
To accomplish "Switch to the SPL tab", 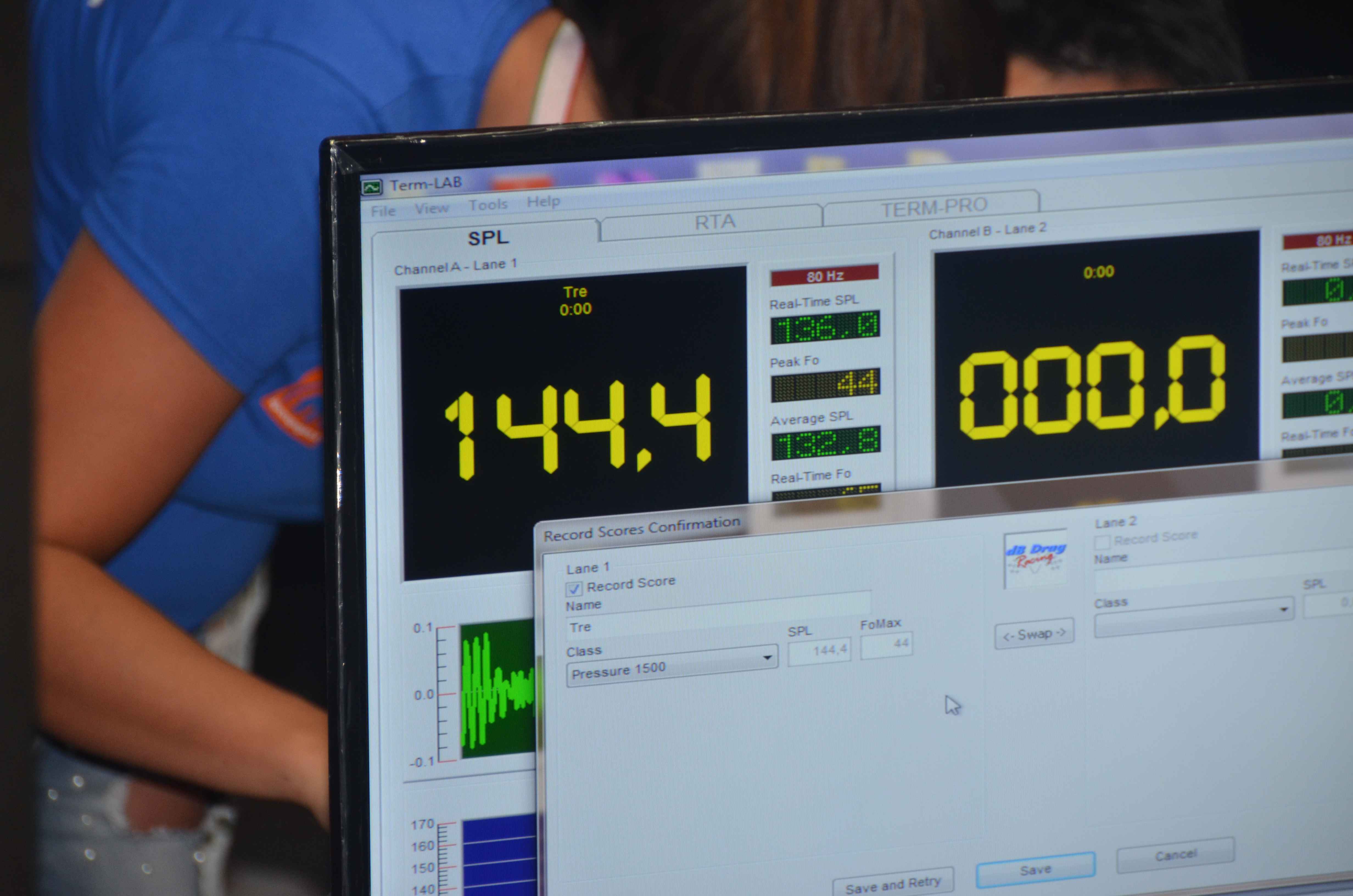I will tap(487, 237).
